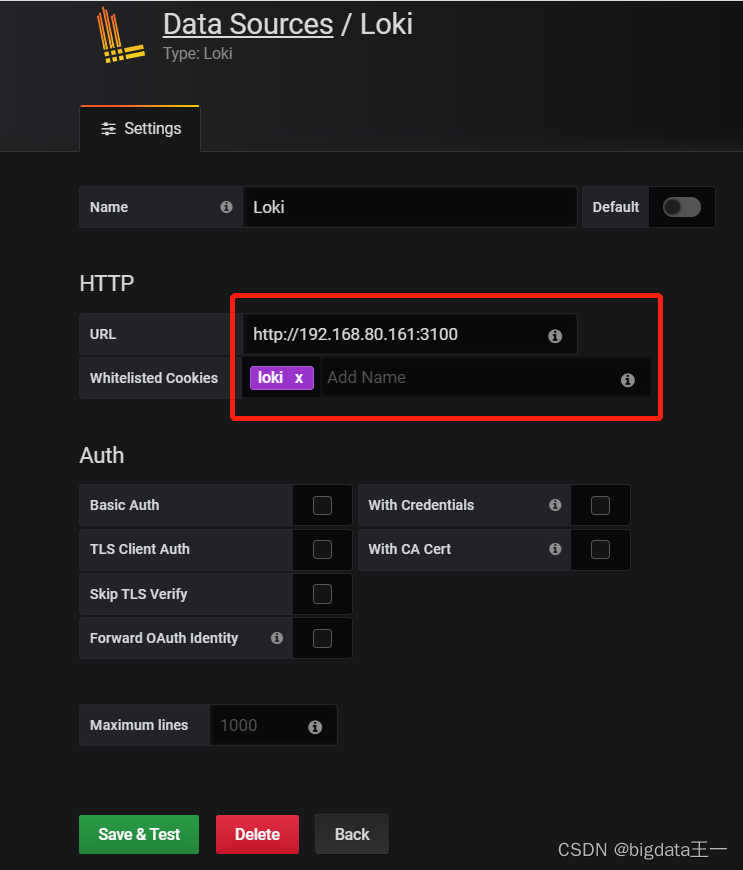This screenshot has height=870, width=743.
Task: Click the Default label text
Action: [615, 207]
